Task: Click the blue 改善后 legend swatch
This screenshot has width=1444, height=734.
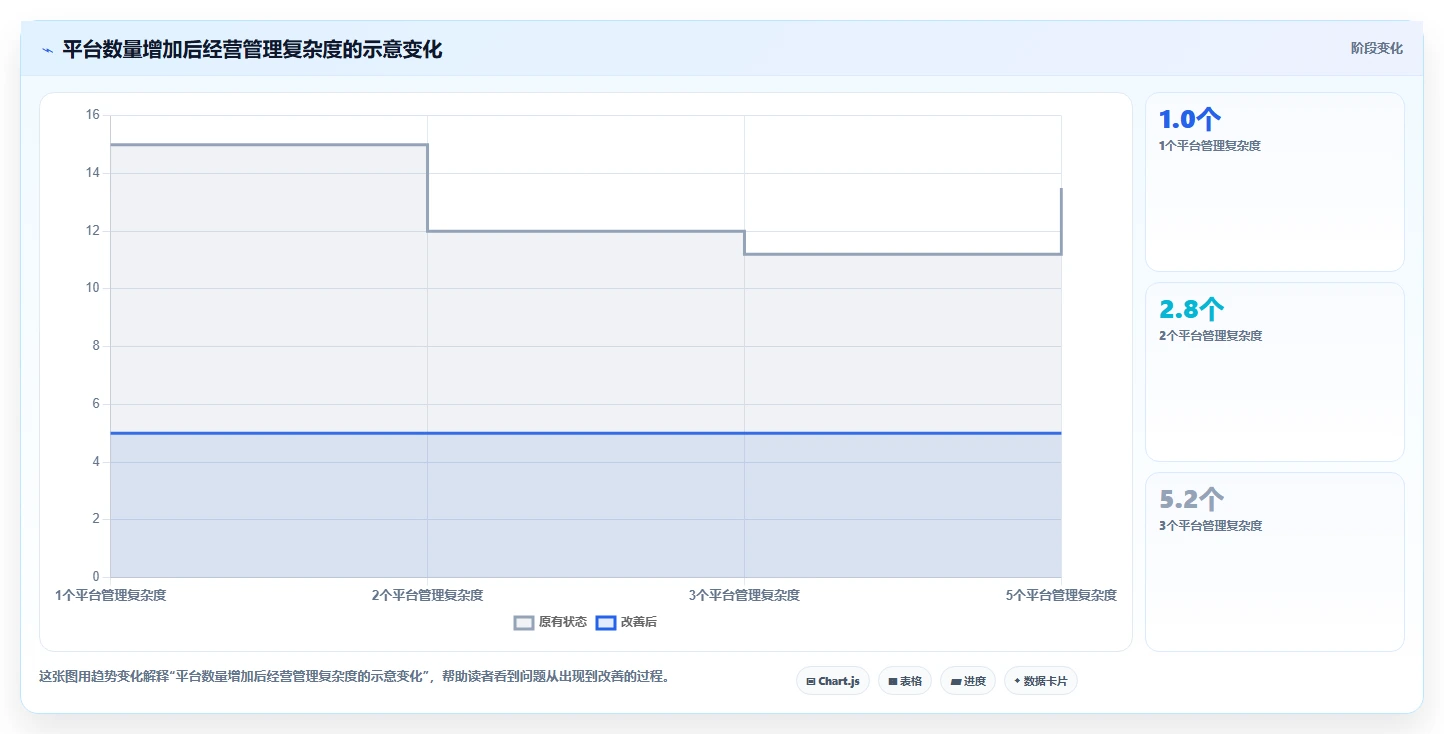Action: [x=605, y=622]
